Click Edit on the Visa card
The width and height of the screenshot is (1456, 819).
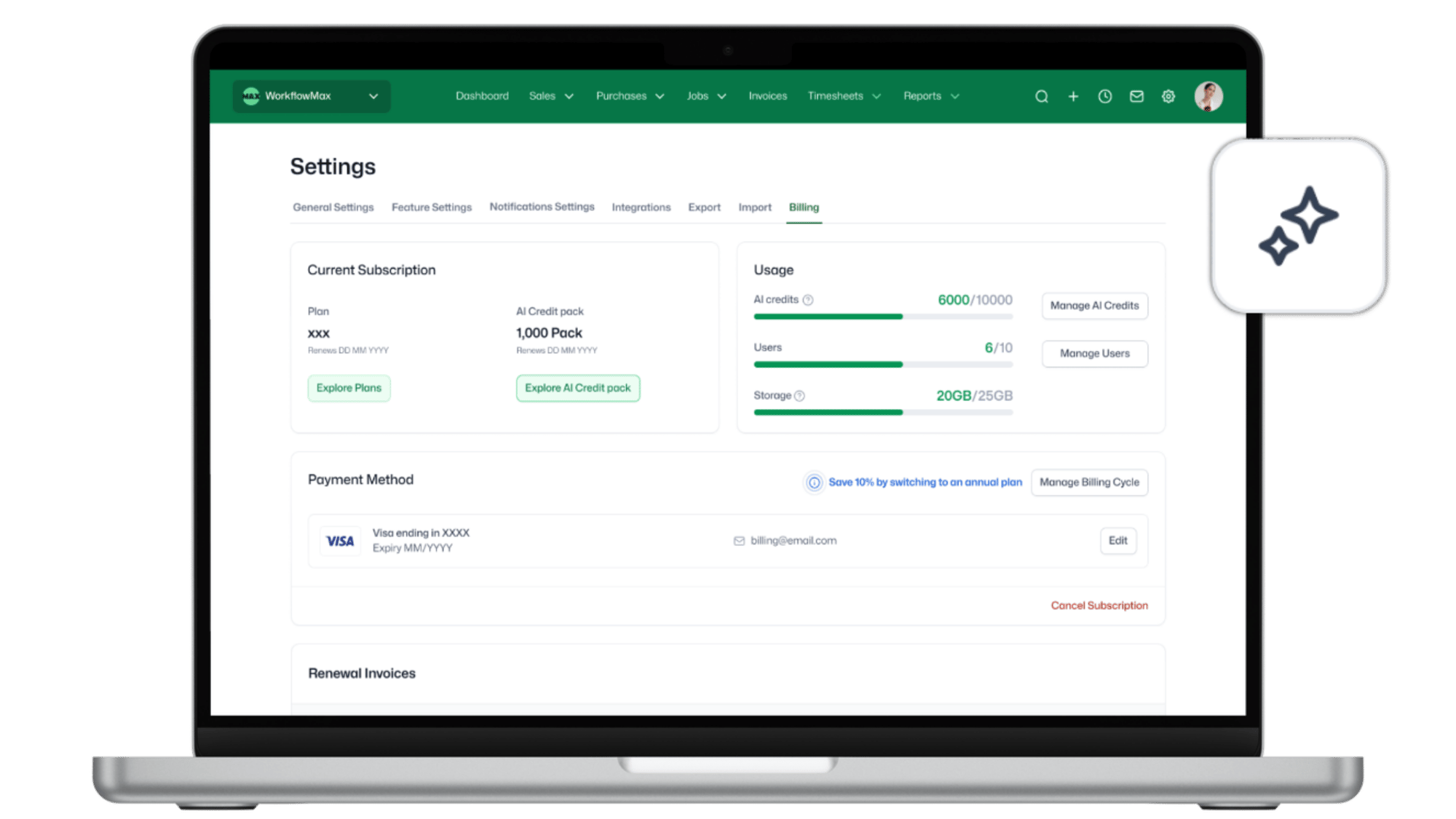[1117, 541]
